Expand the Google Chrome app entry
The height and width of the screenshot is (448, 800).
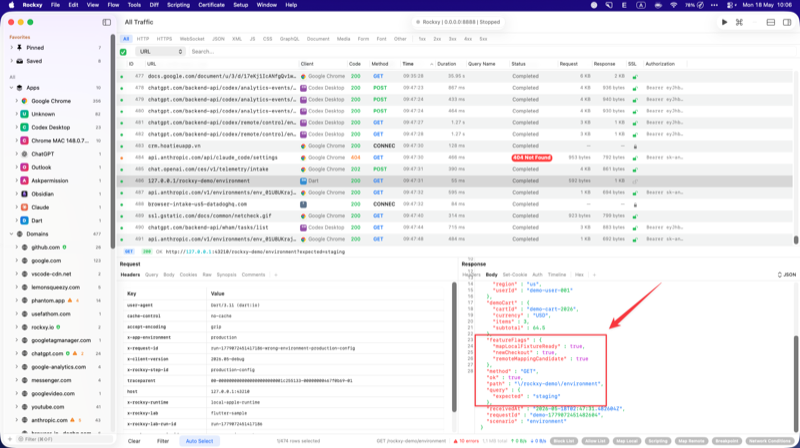pos(16,101)
